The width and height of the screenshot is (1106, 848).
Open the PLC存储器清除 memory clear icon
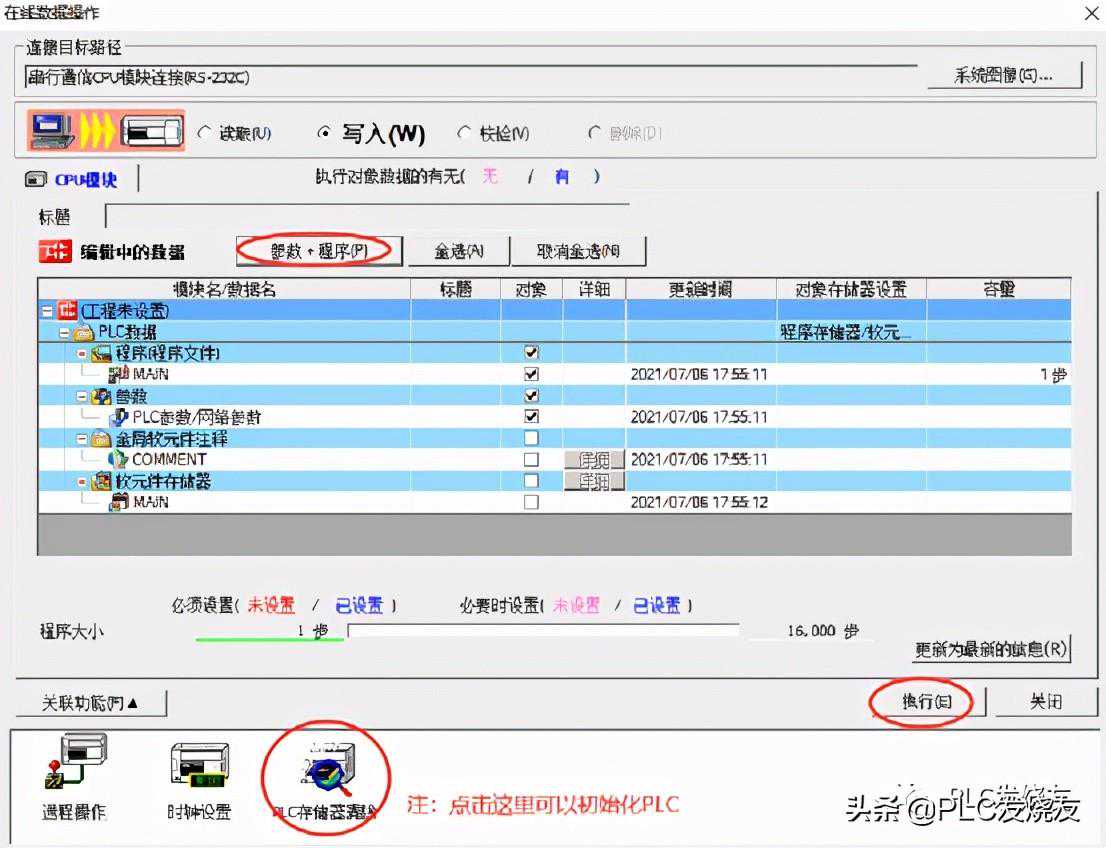(324, 770)
